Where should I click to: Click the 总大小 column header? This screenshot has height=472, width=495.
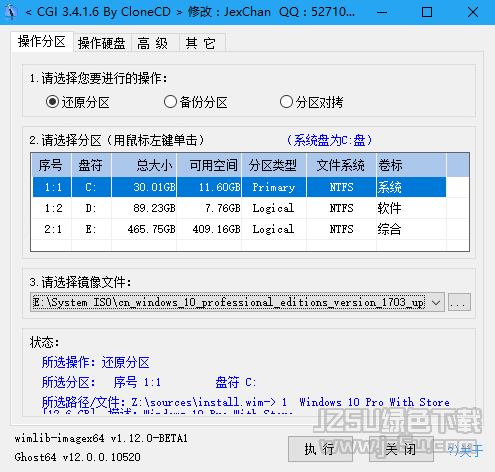(144, 165)
